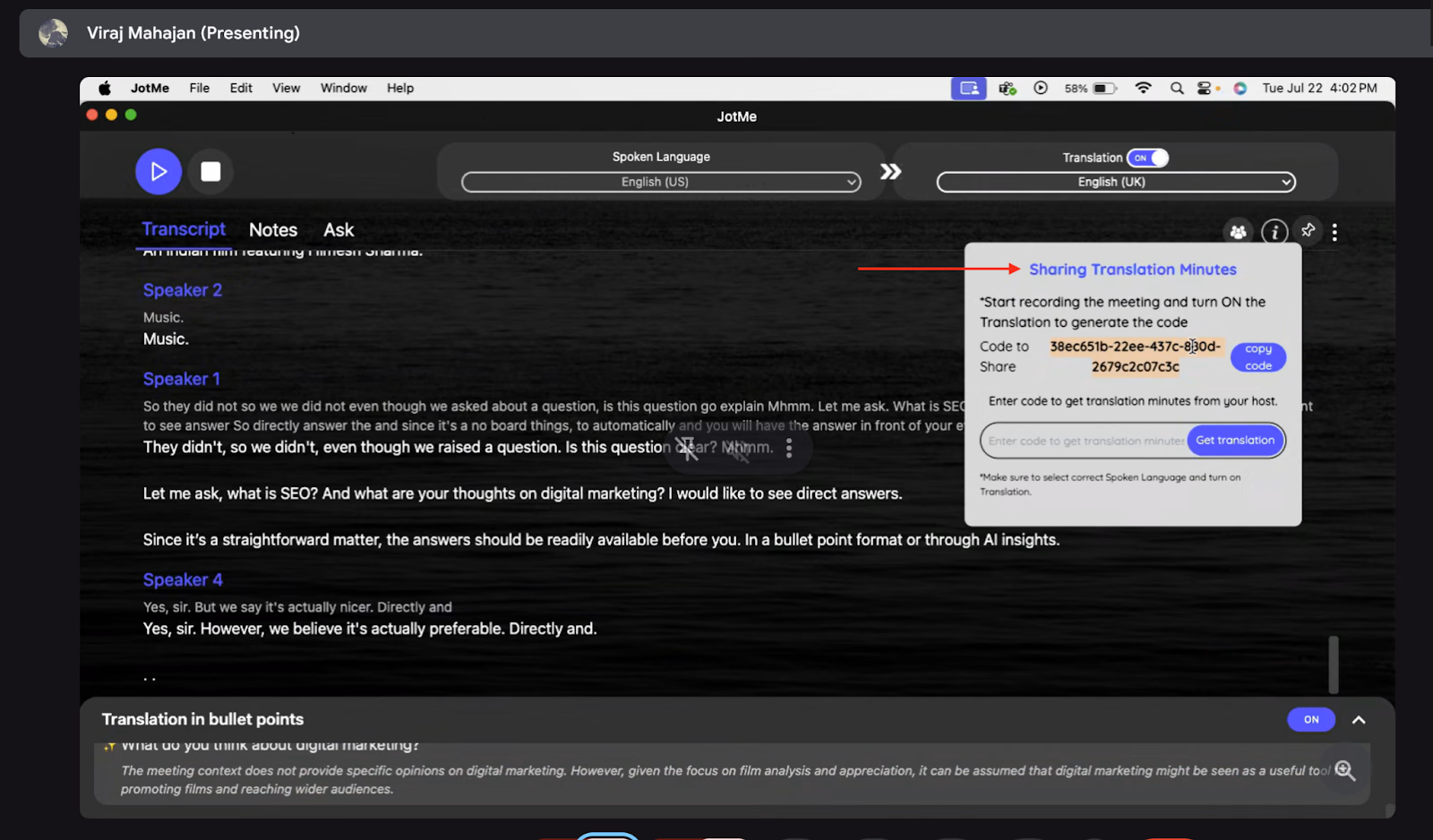The image size is (1433, 840).
Task: Open the three-dot more options menu
Action: 1334,232
